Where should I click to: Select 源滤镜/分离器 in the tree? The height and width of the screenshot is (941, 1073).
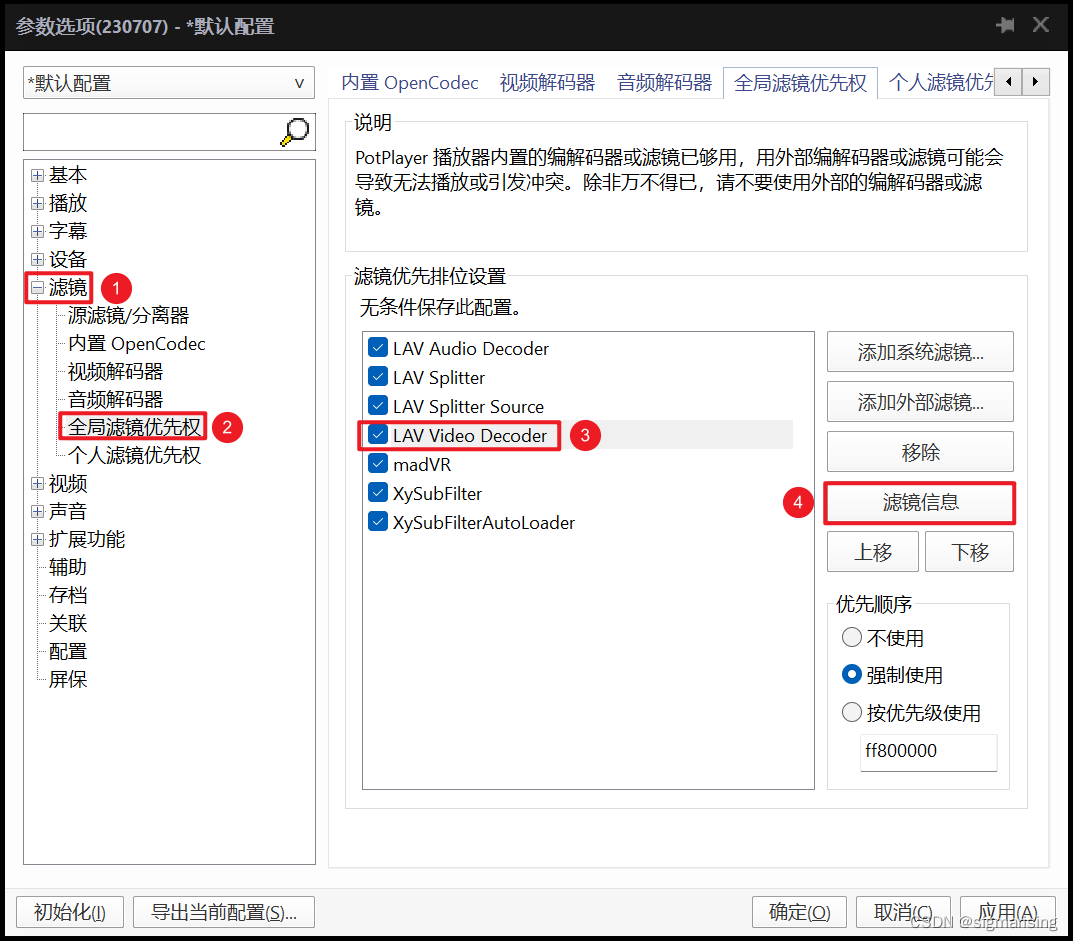[128, 315]
